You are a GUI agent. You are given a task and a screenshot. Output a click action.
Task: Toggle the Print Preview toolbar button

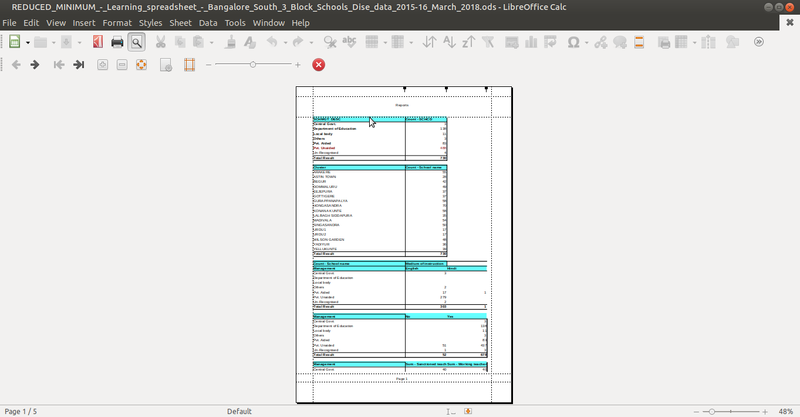click(x=136, y=42)
